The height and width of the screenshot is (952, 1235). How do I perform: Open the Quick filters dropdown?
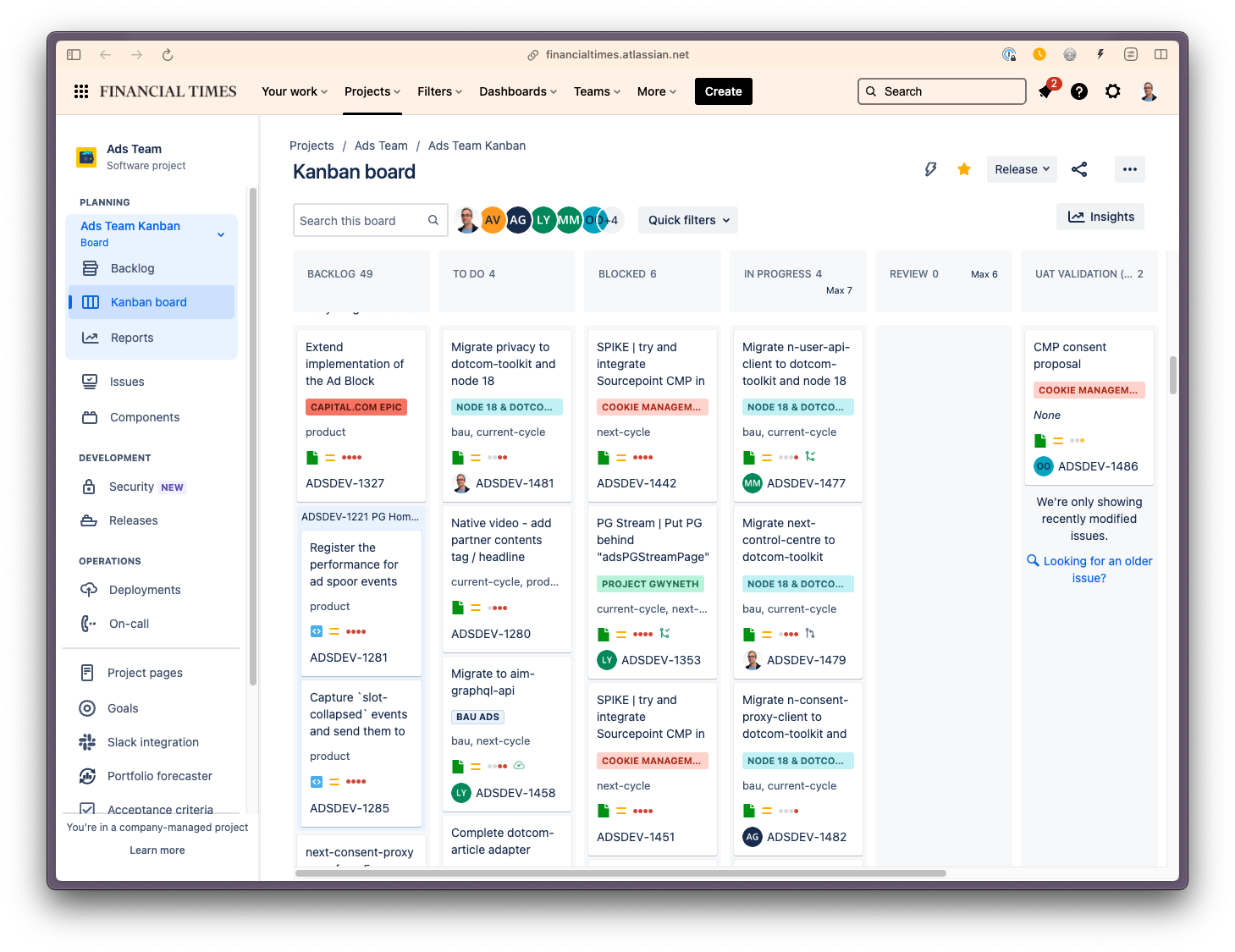point(688,220)
